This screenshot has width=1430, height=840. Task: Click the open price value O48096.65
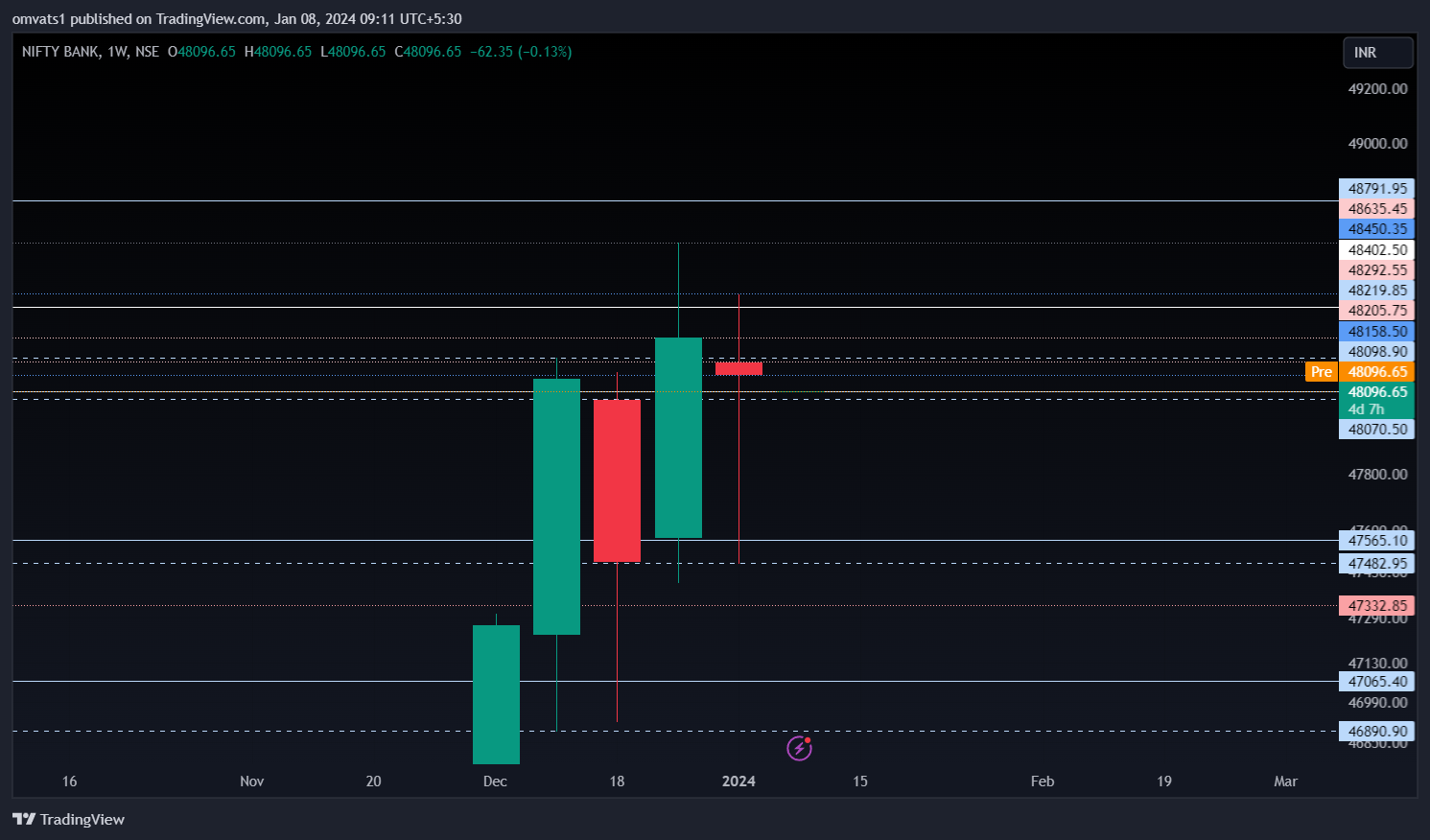pyautogui.click(x=201, y=52)
